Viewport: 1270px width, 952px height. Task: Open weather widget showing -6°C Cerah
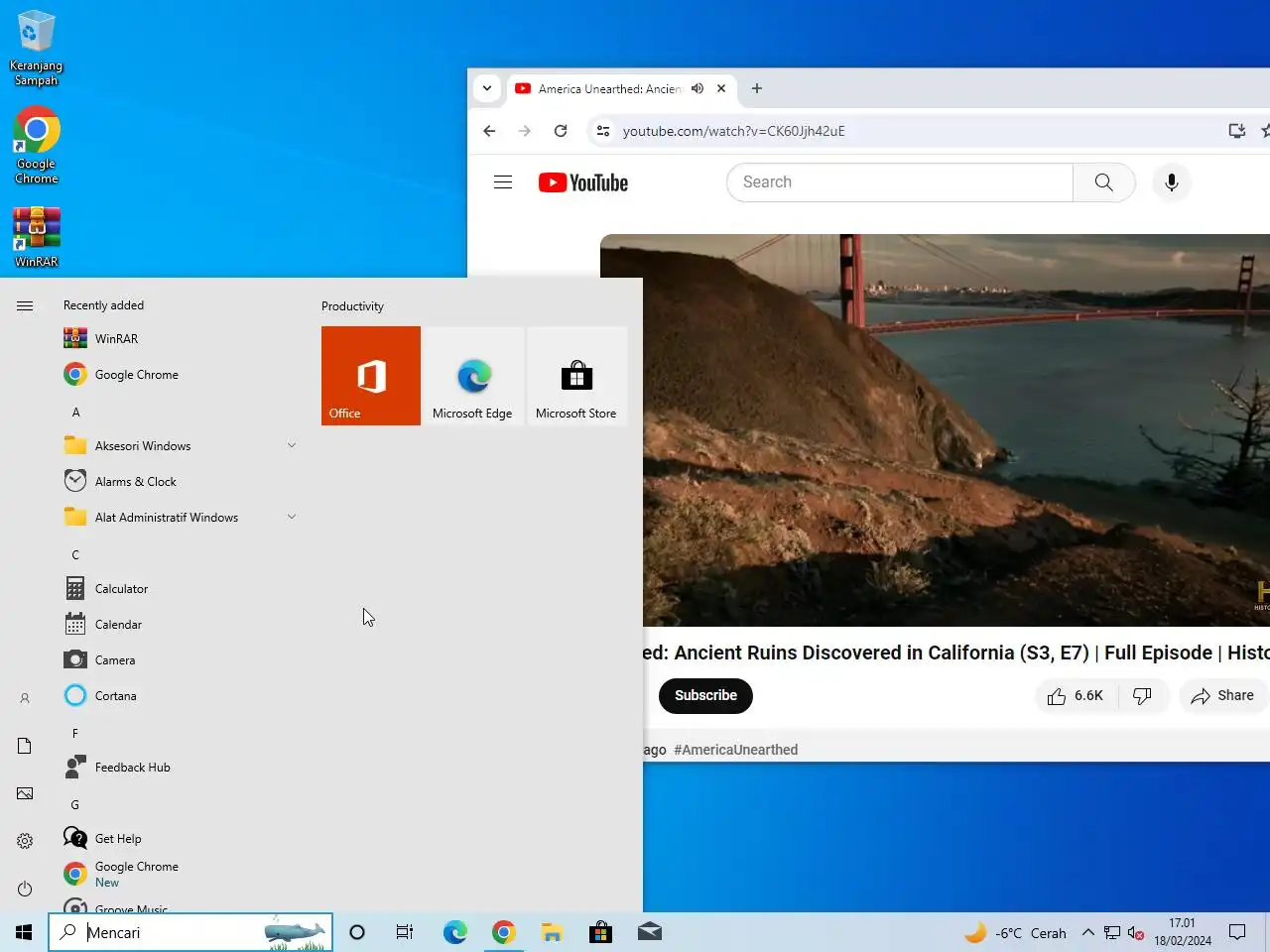(1015, 933)
